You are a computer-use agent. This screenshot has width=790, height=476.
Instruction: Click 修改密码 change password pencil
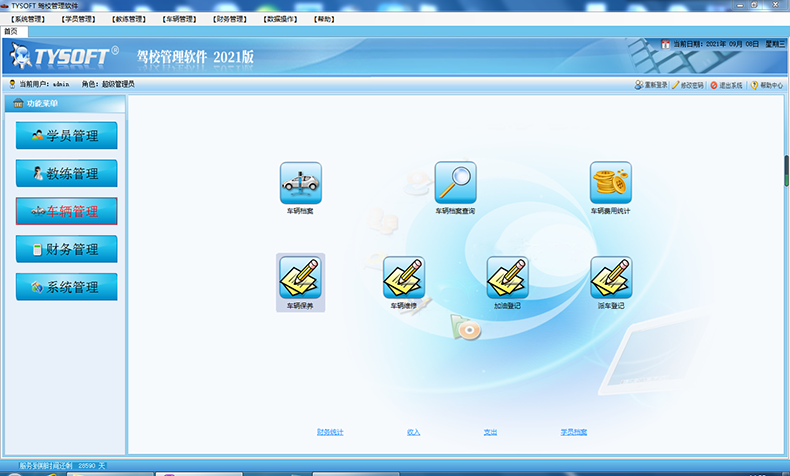click(x=689, y=85)
